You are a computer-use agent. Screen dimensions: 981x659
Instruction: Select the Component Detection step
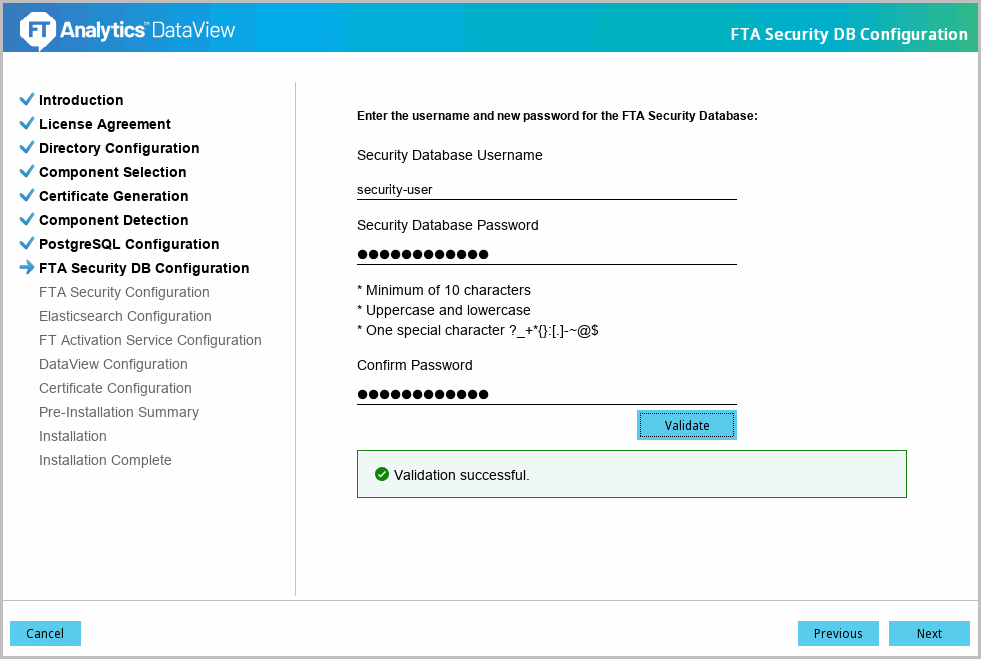tap(113, 220)
